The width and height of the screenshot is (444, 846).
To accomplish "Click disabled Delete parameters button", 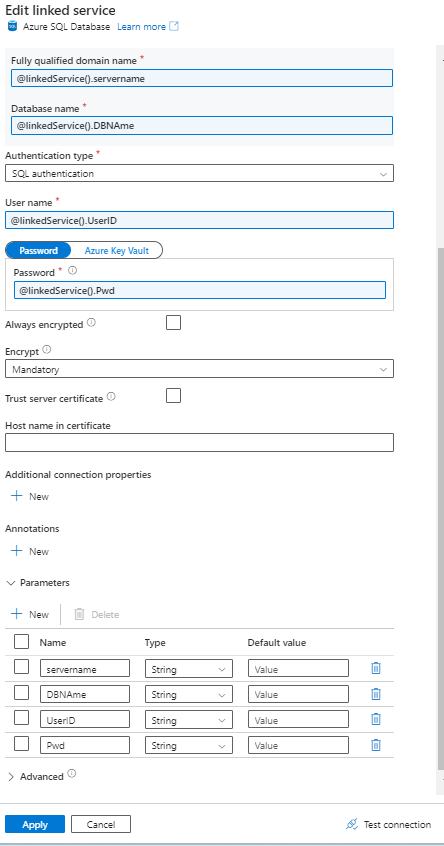I will (x=97, y=614).
